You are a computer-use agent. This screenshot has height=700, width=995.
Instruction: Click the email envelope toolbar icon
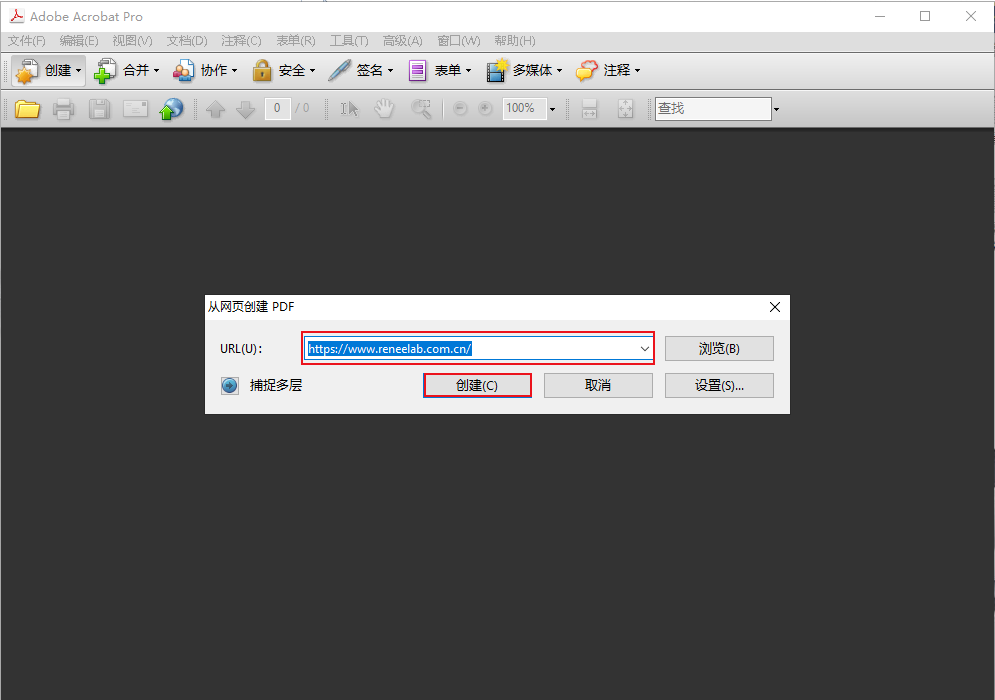135,109
